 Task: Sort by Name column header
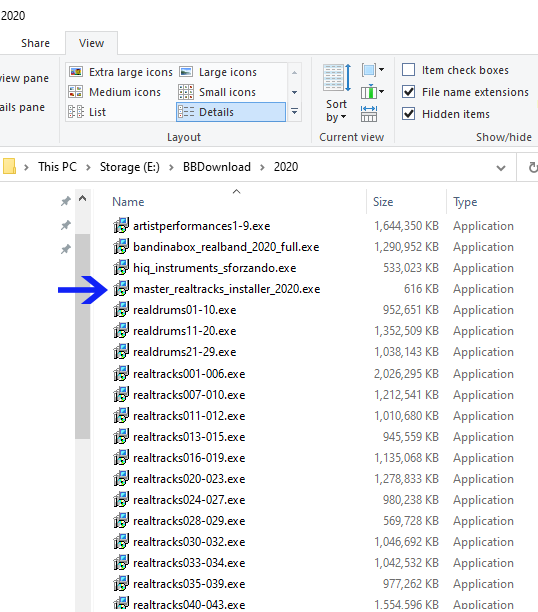(x=128, y=202)
